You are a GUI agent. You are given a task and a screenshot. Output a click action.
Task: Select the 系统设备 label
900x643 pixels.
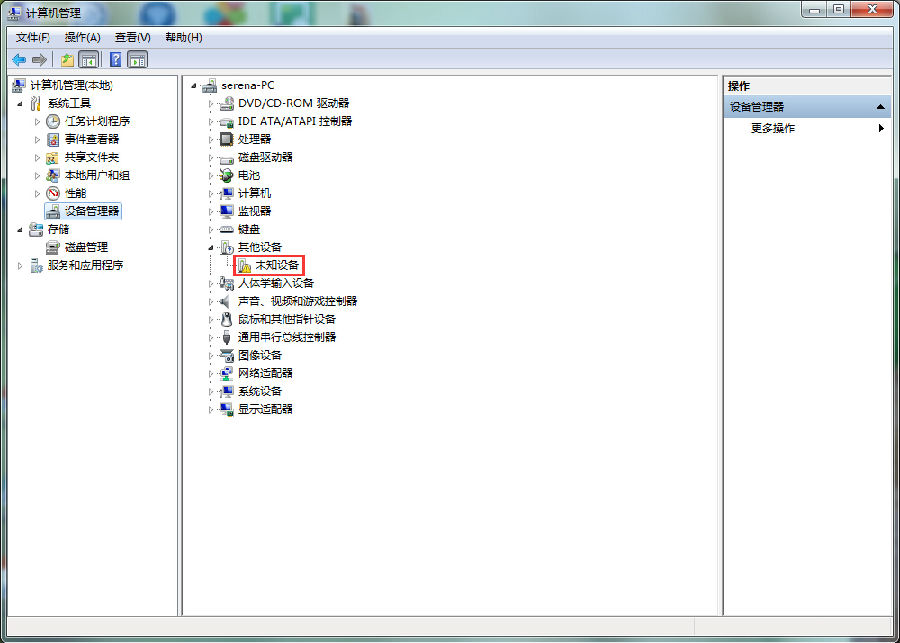(x=260, y=391)
